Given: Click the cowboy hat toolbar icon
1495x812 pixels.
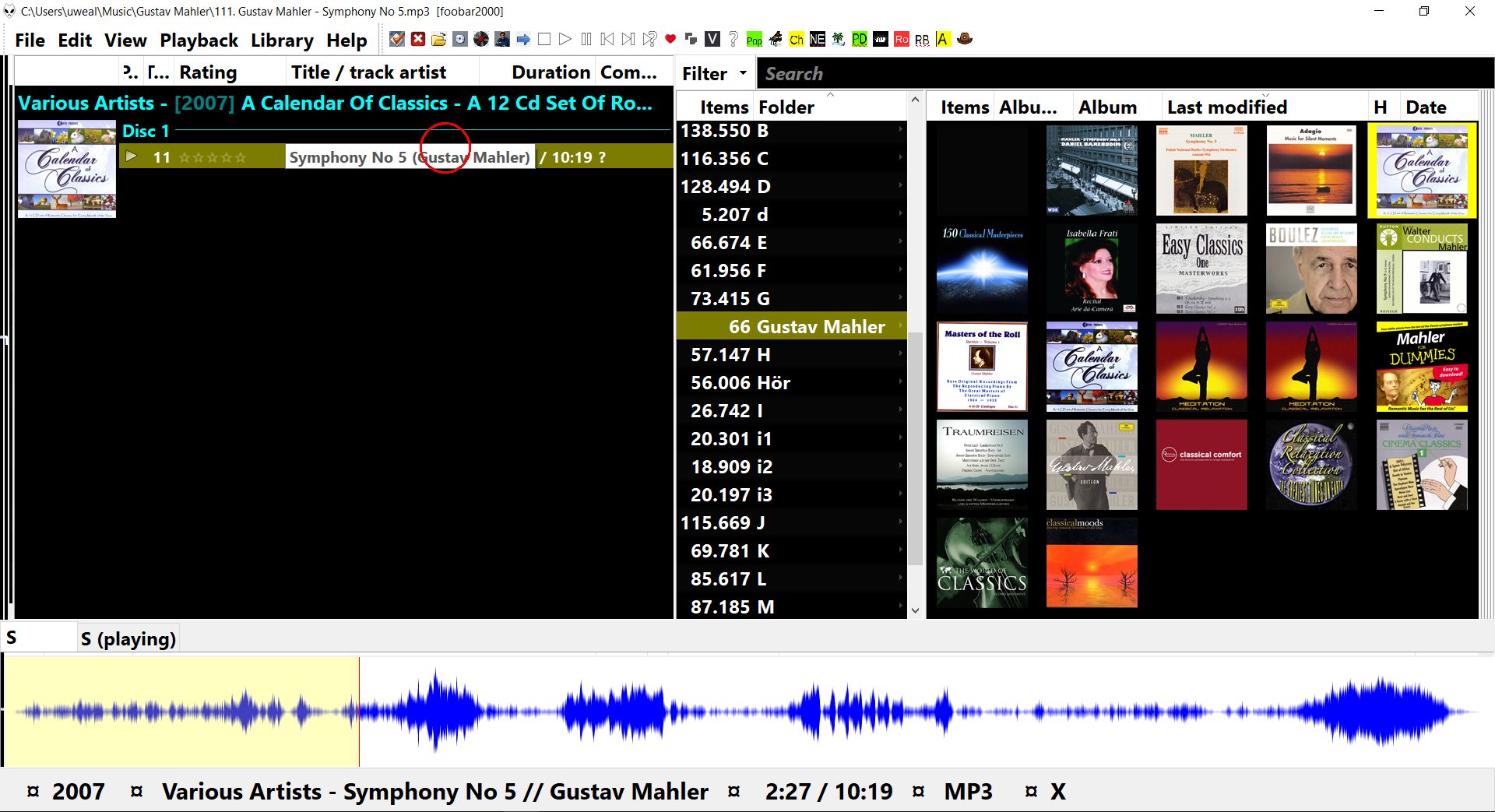Looking at the screenshot, I should click(965, 39).
